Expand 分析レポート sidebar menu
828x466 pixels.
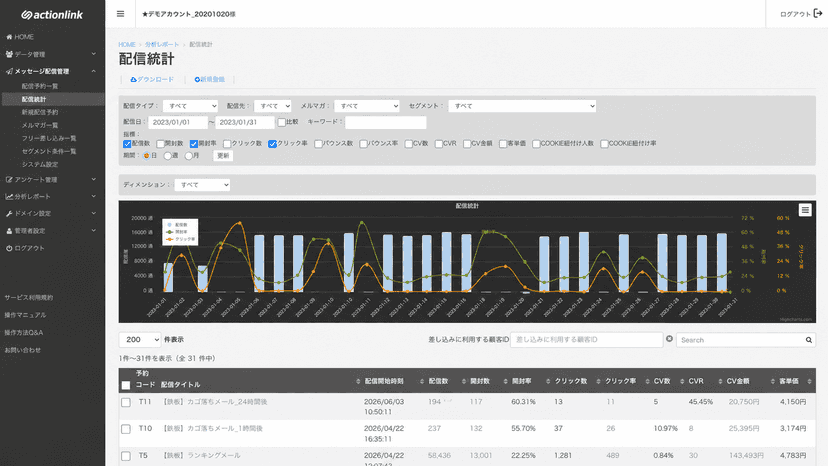tap(52, 197)
